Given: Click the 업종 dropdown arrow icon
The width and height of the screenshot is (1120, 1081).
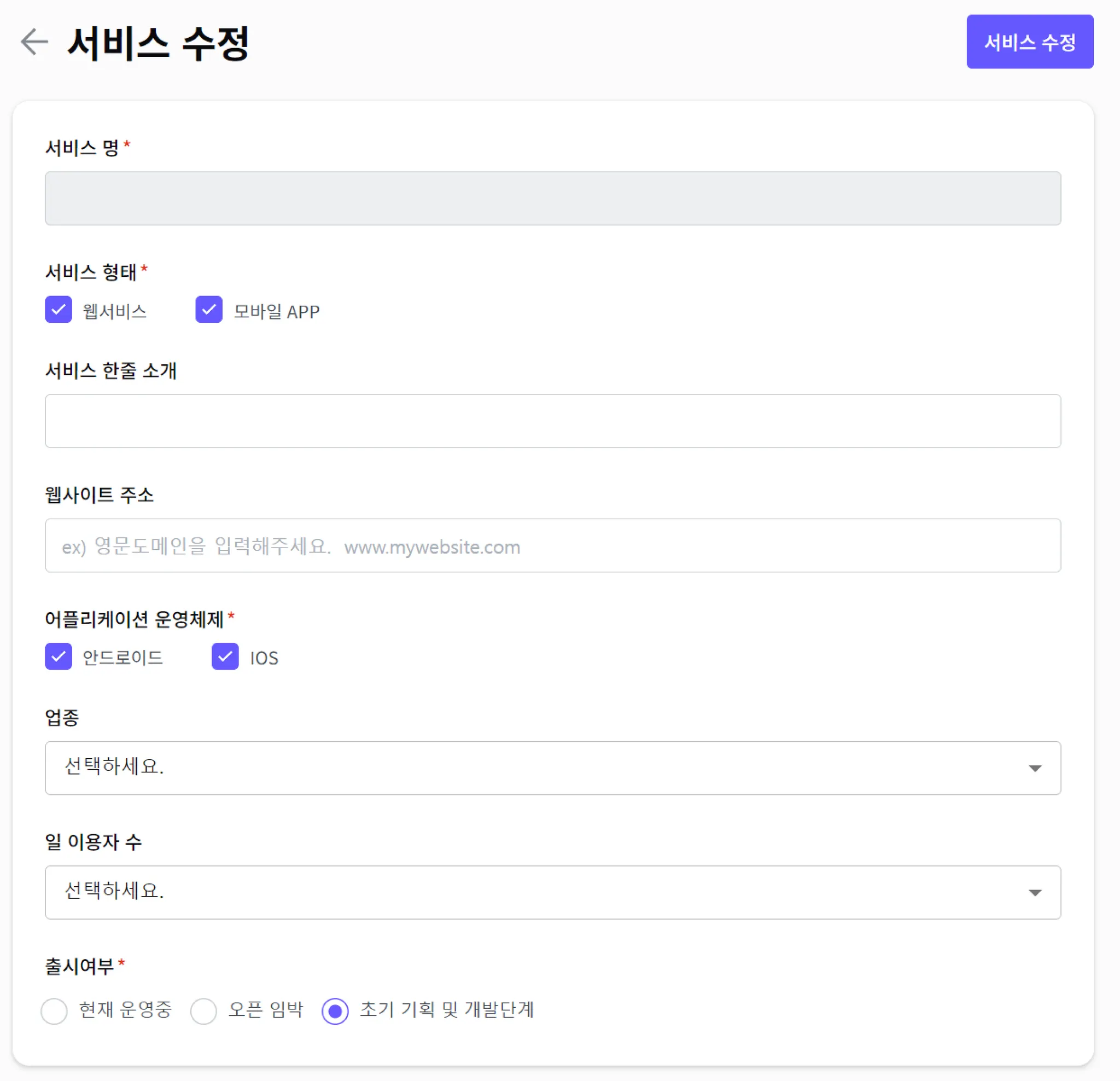Looking at the screenshot, I should [x=1034, y=768].
